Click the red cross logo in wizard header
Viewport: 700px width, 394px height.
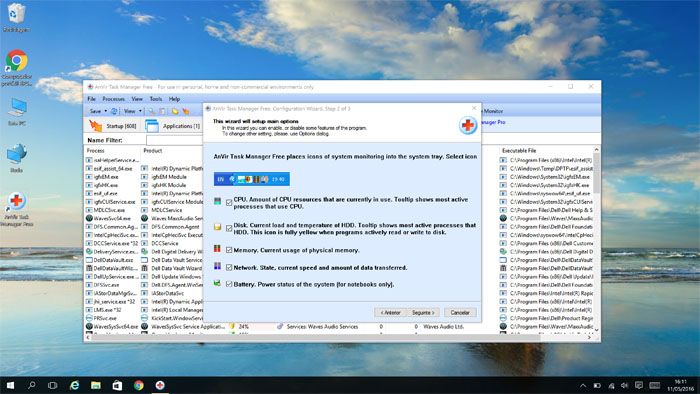468,125
